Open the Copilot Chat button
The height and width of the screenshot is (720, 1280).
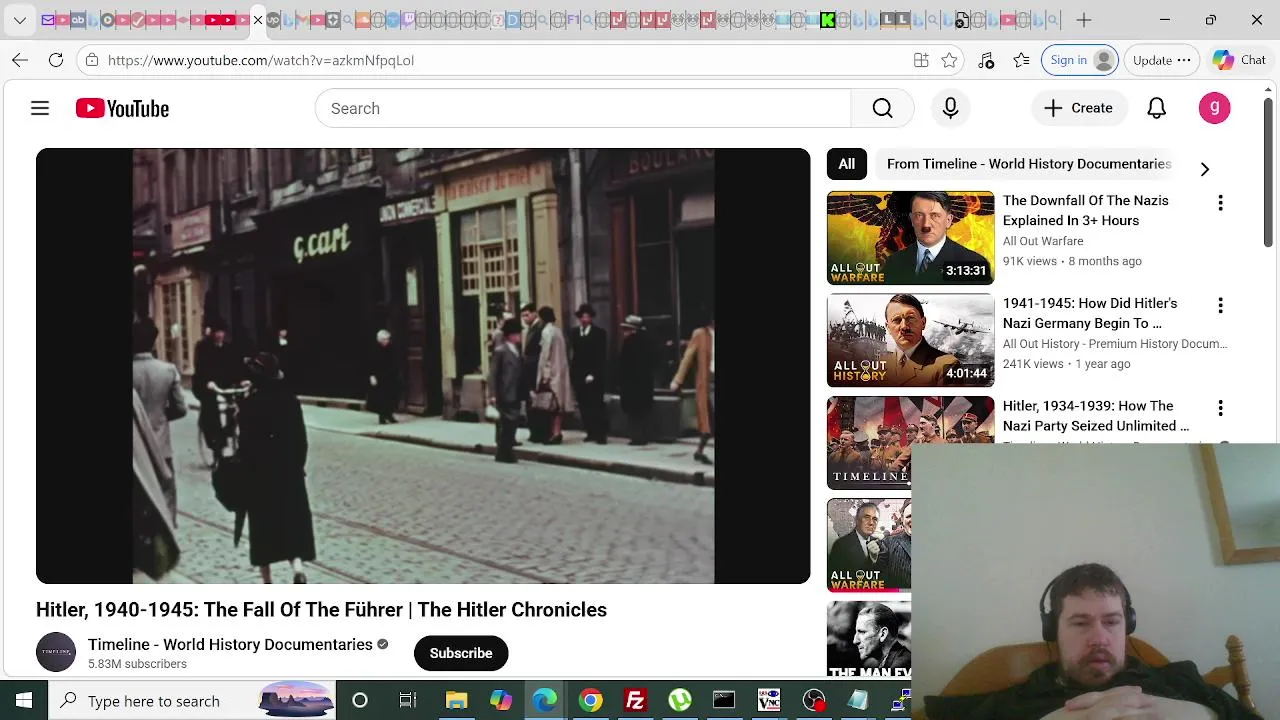point(1239,60)
